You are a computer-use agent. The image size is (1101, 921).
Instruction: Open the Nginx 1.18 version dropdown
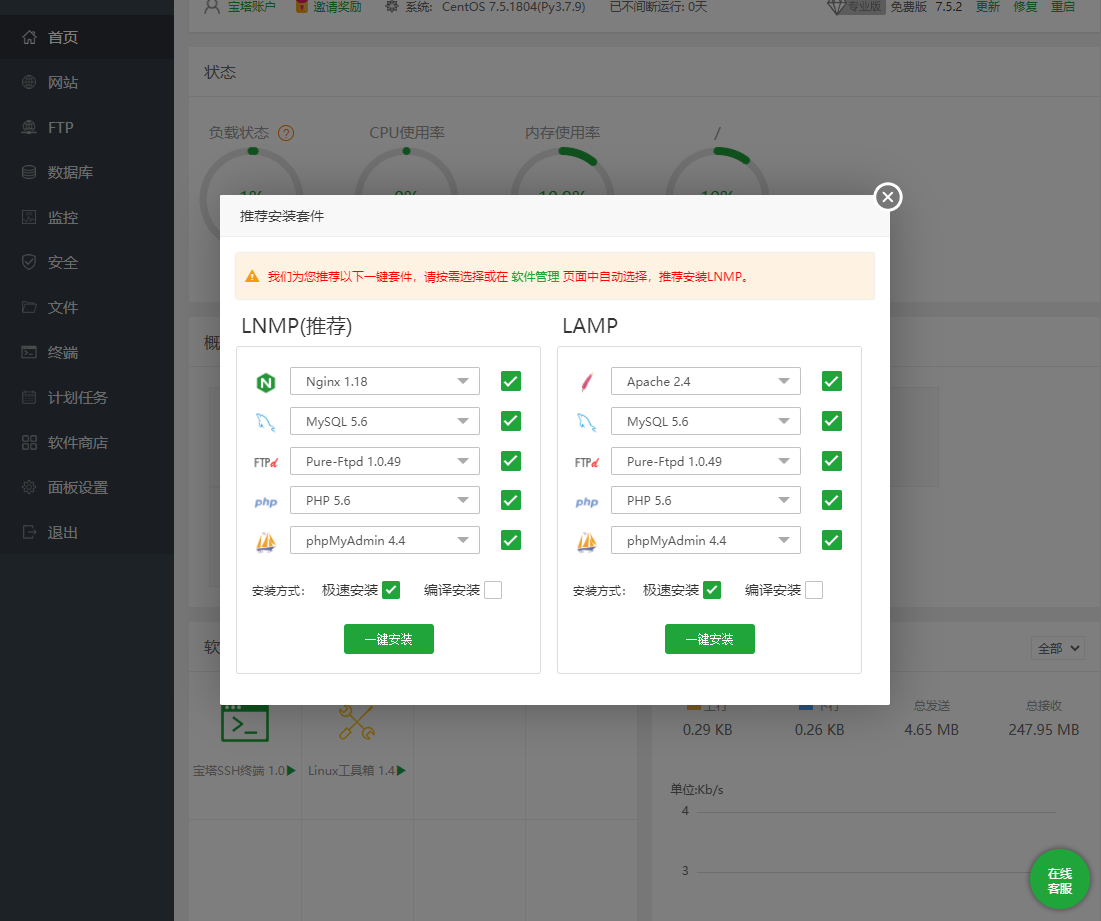coord(385,381)
